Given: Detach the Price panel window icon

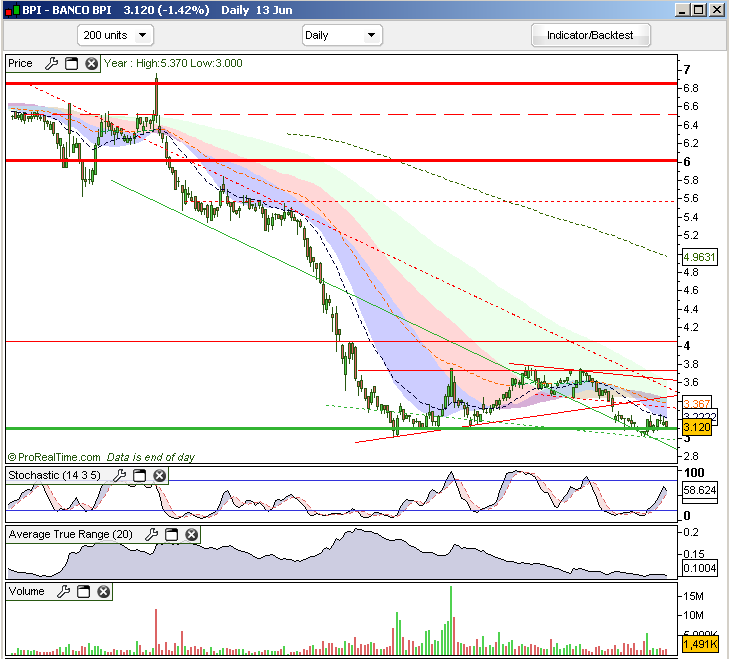Looking at the screenshot, I should point(72,63).
